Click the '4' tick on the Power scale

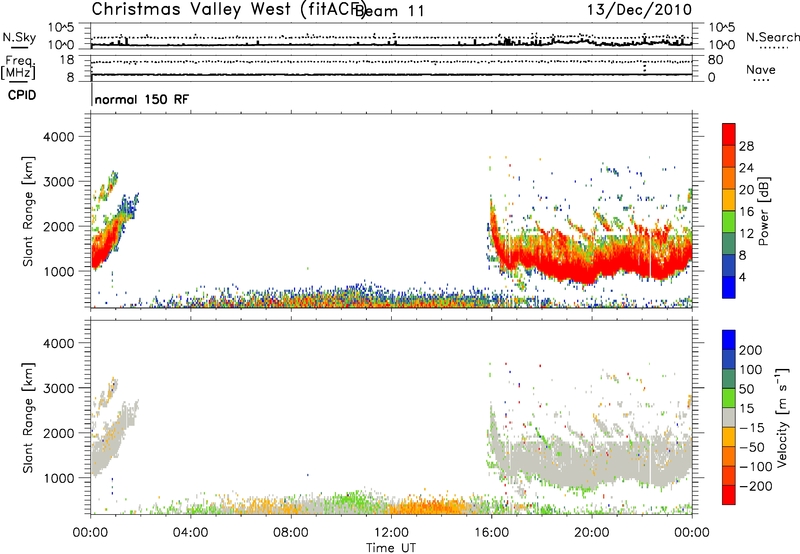coord(742,277)
